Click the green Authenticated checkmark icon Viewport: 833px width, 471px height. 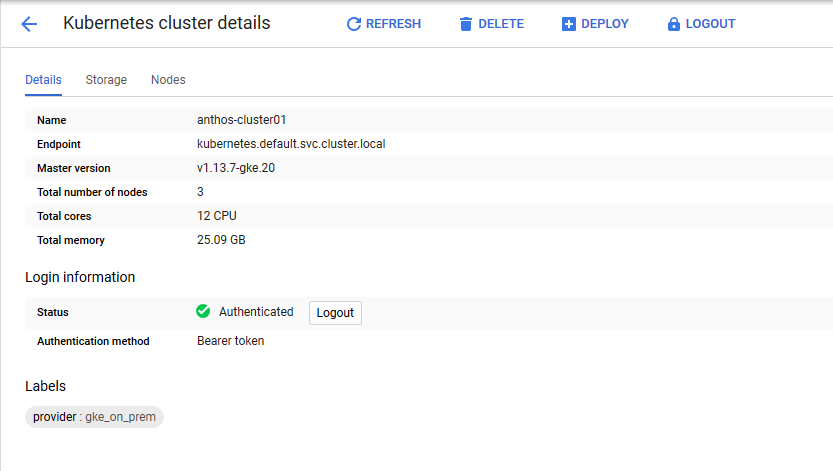[203, 312]
